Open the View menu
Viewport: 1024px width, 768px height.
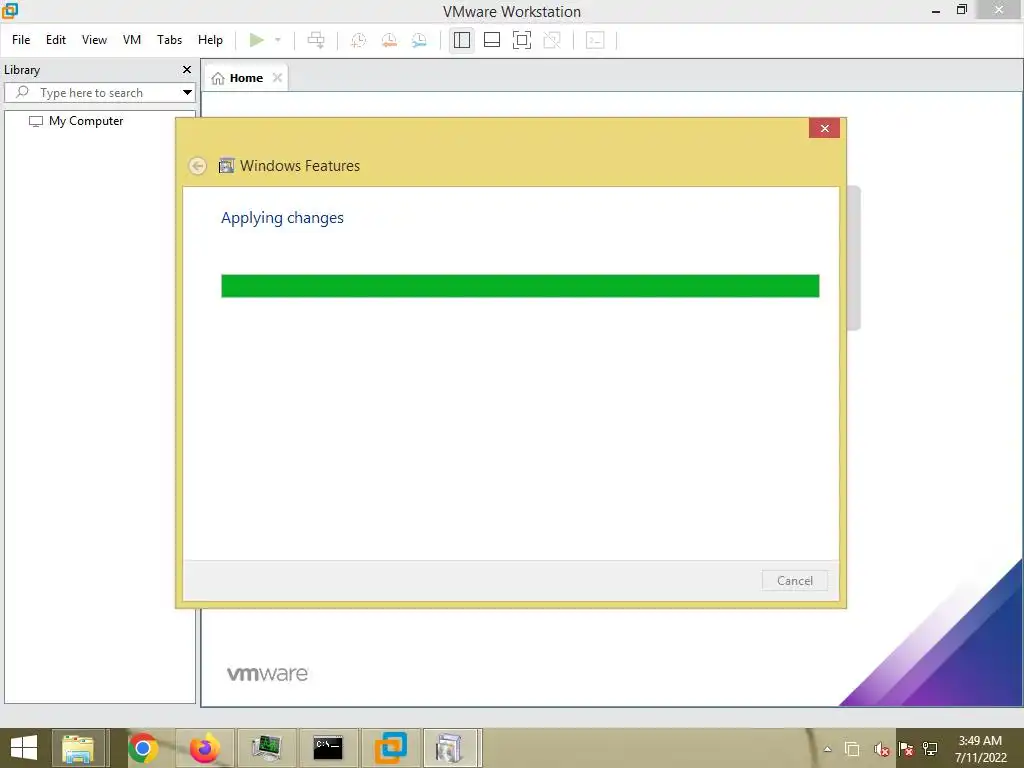coord(94,40)
